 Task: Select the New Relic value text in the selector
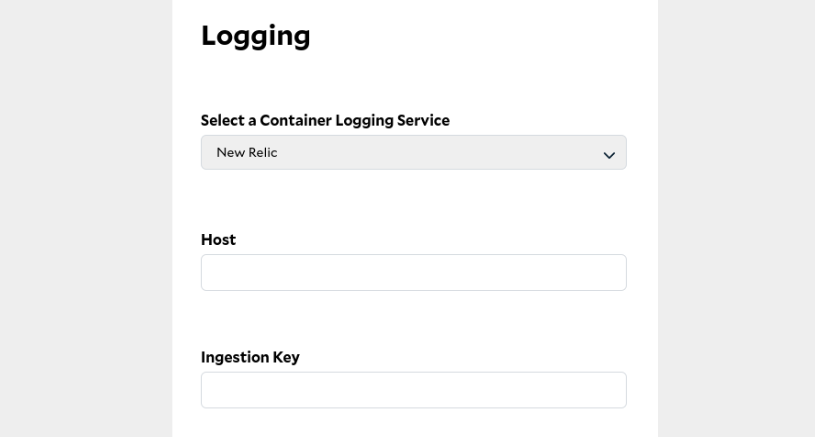(247, 152)
